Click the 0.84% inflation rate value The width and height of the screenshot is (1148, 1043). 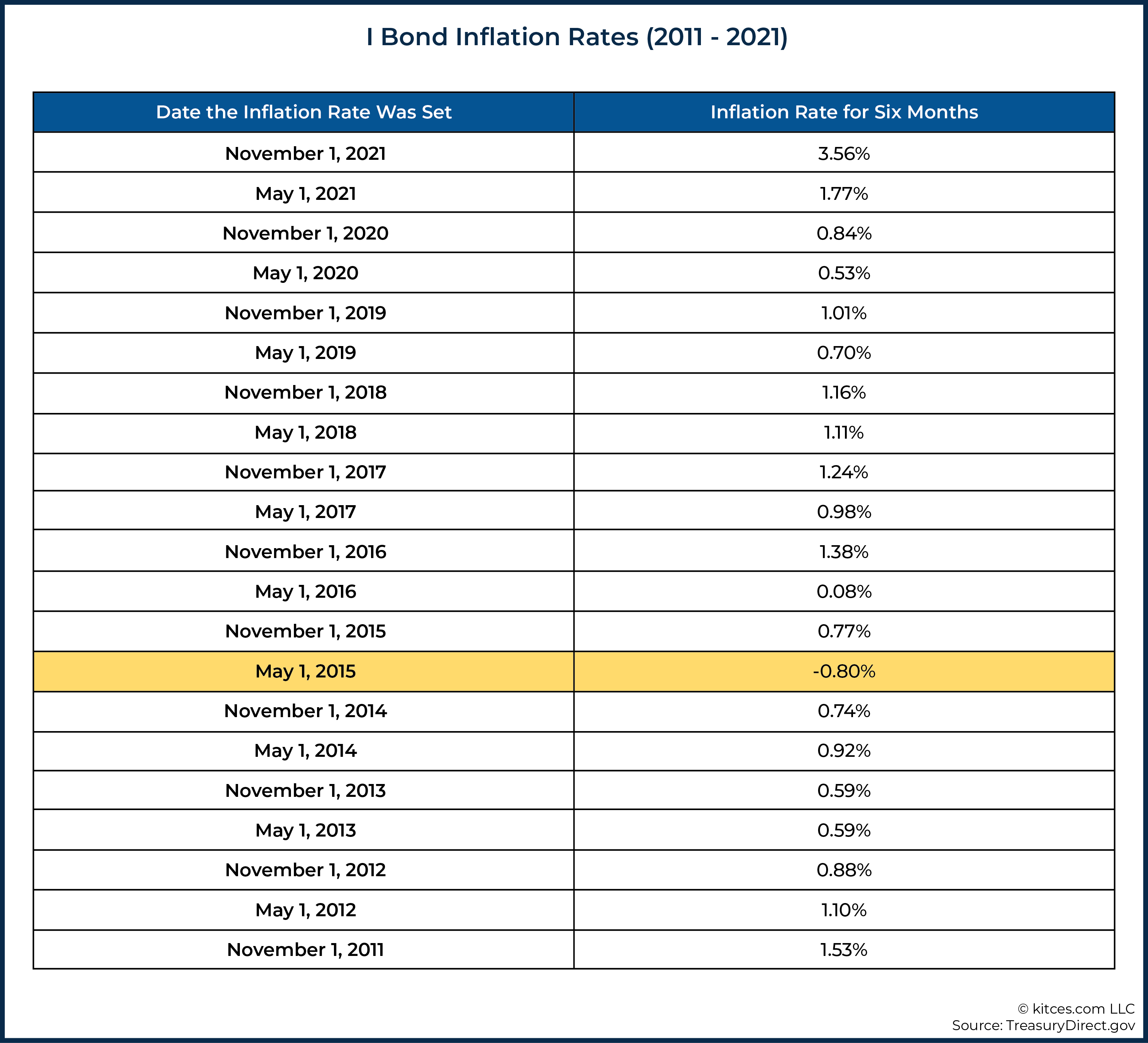click(x=844, y=234)
